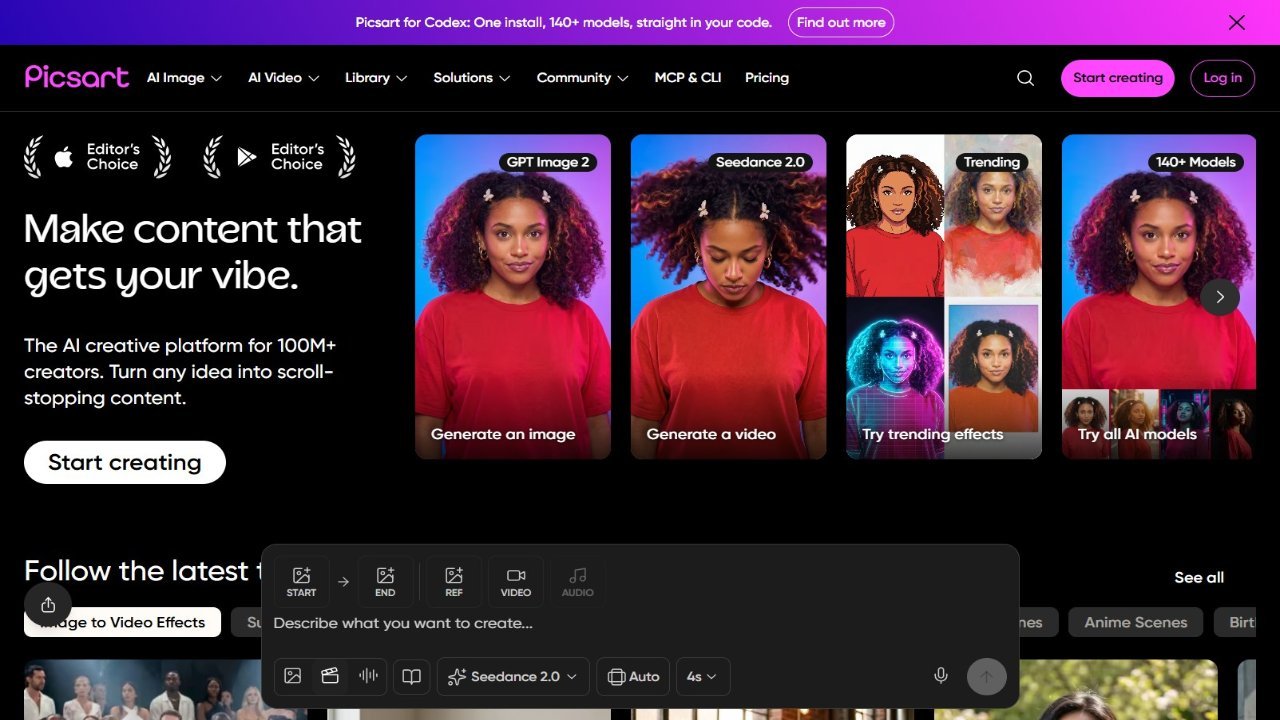
Task: Switch to image generation mode
Action: 293,676
